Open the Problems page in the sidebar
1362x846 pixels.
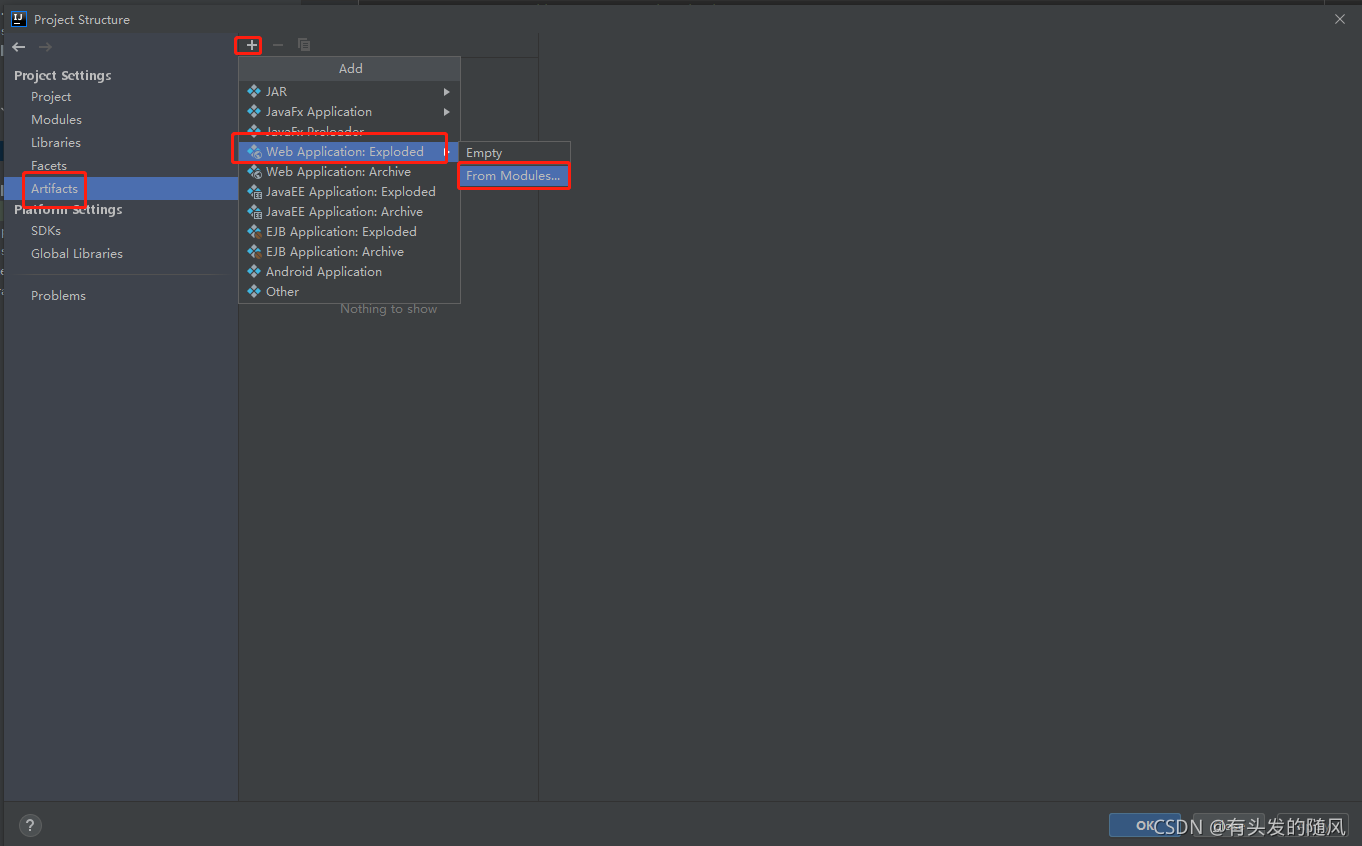pyautogui.click(x=58, y=296)
